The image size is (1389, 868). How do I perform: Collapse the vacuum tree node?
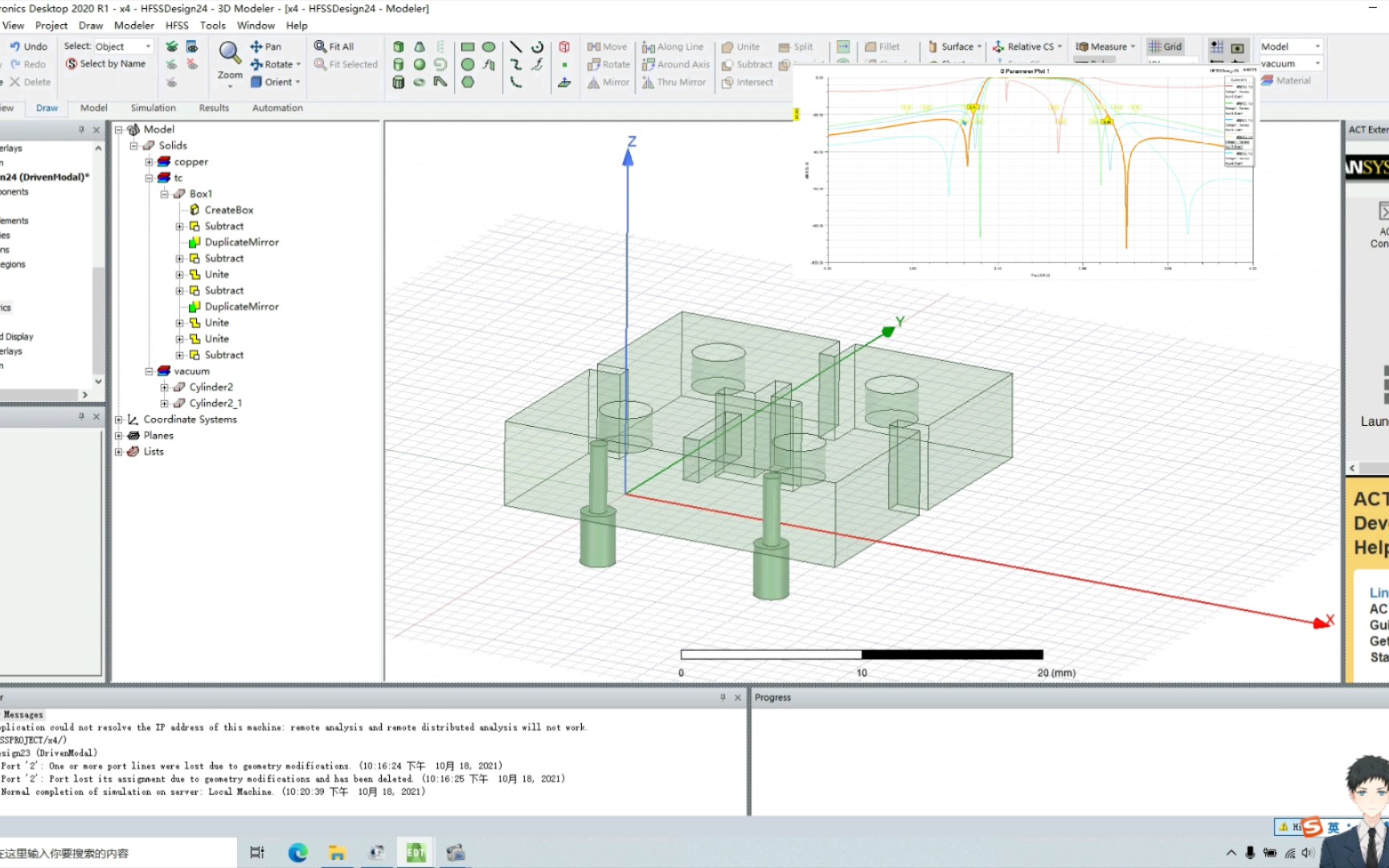149,371
